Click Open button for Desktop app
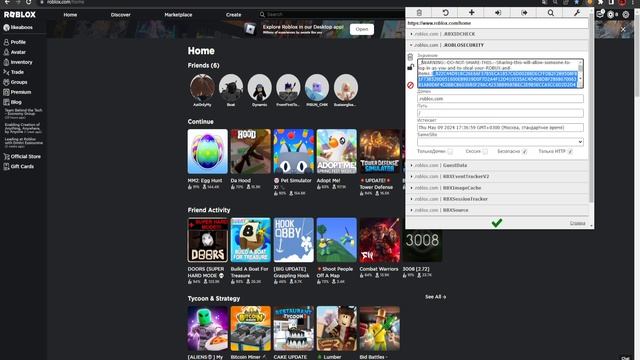Image resolution: width=640 pixels, height=360 pixels. point(362,29)
